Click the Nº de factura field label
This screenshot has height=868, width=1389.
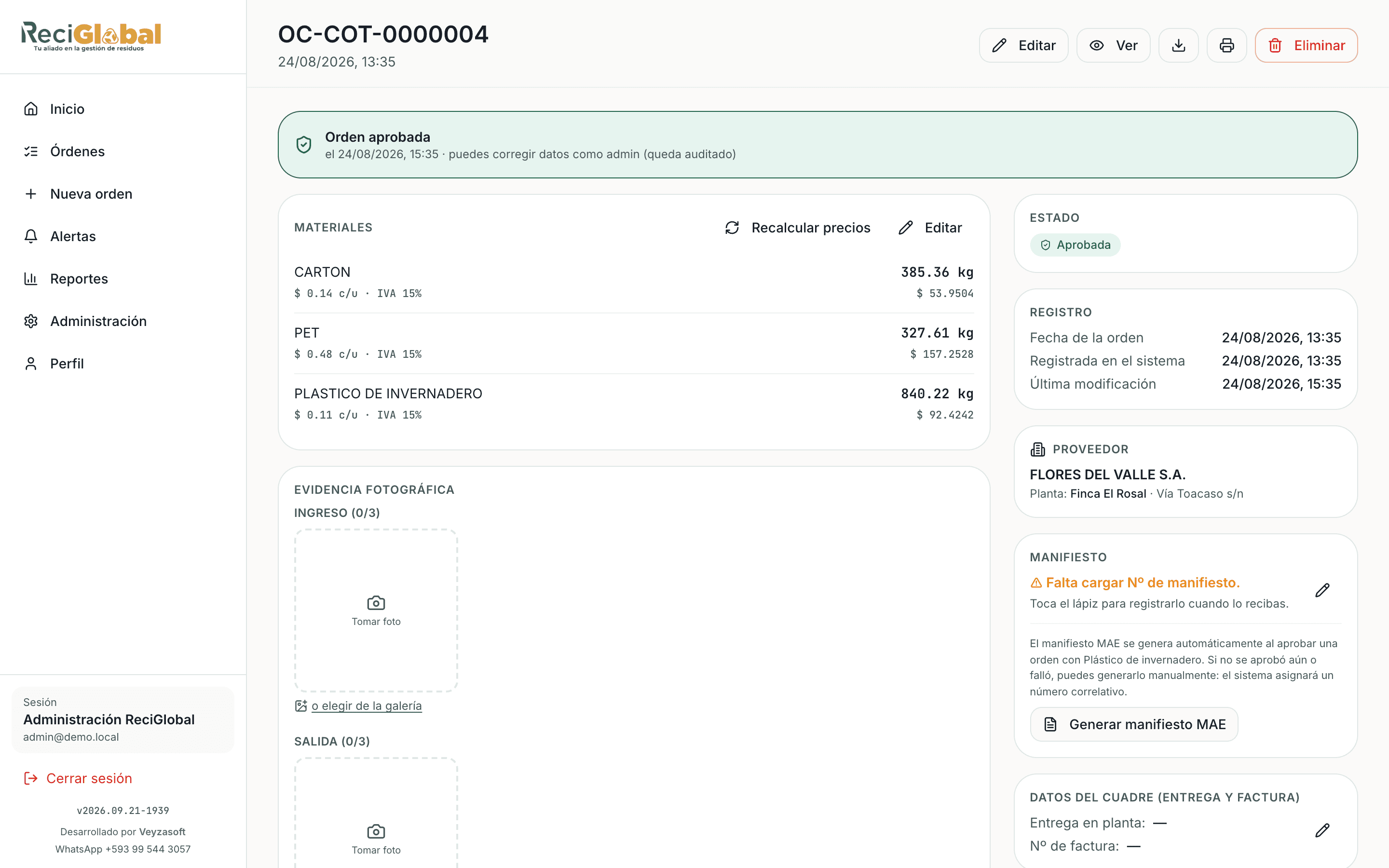(1075, 846)
